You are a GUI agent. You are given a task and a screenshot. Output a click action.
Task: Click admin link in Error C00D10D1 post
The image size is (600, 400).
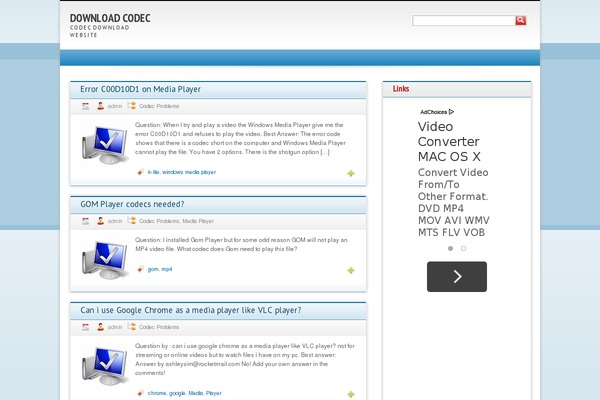115,106
